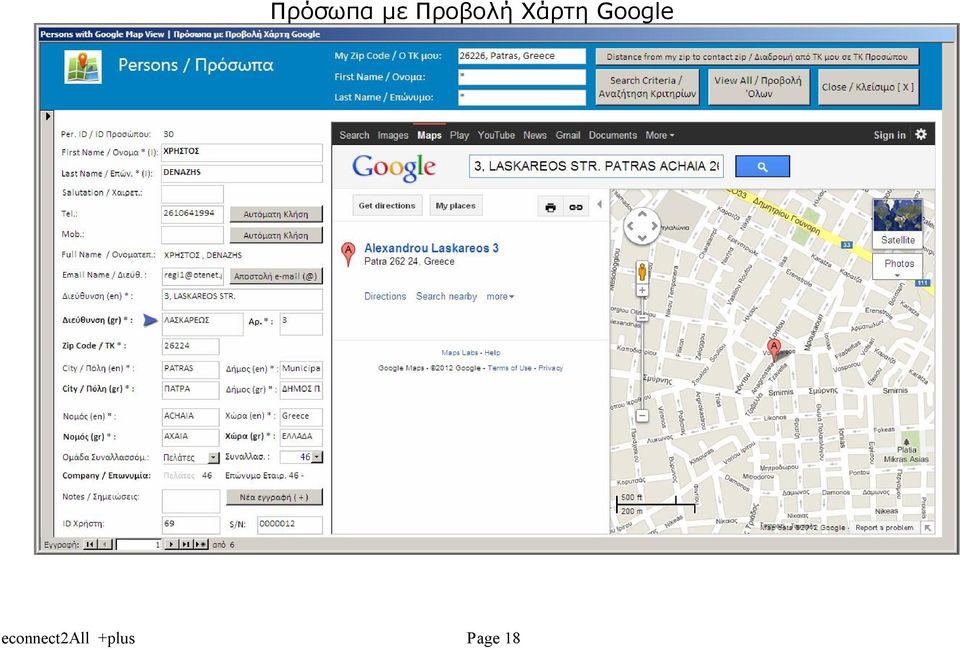Image resolution: width=960 pixels, height=649 pixels.
Task: Click Αποστολή e-mail (@) button
Action: point(276,276)
